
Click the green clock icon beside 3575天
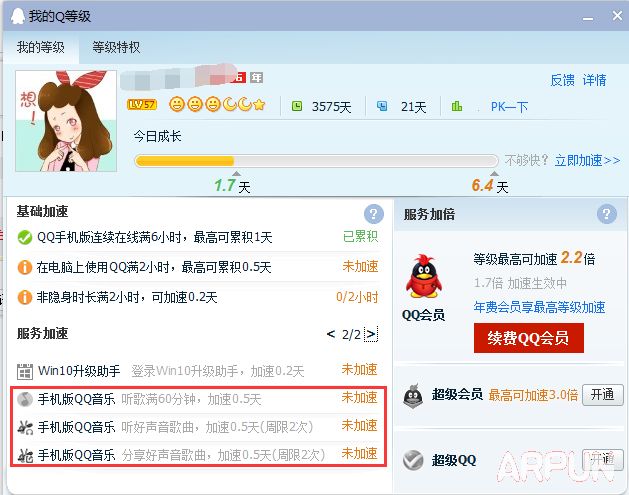[297, 106]
